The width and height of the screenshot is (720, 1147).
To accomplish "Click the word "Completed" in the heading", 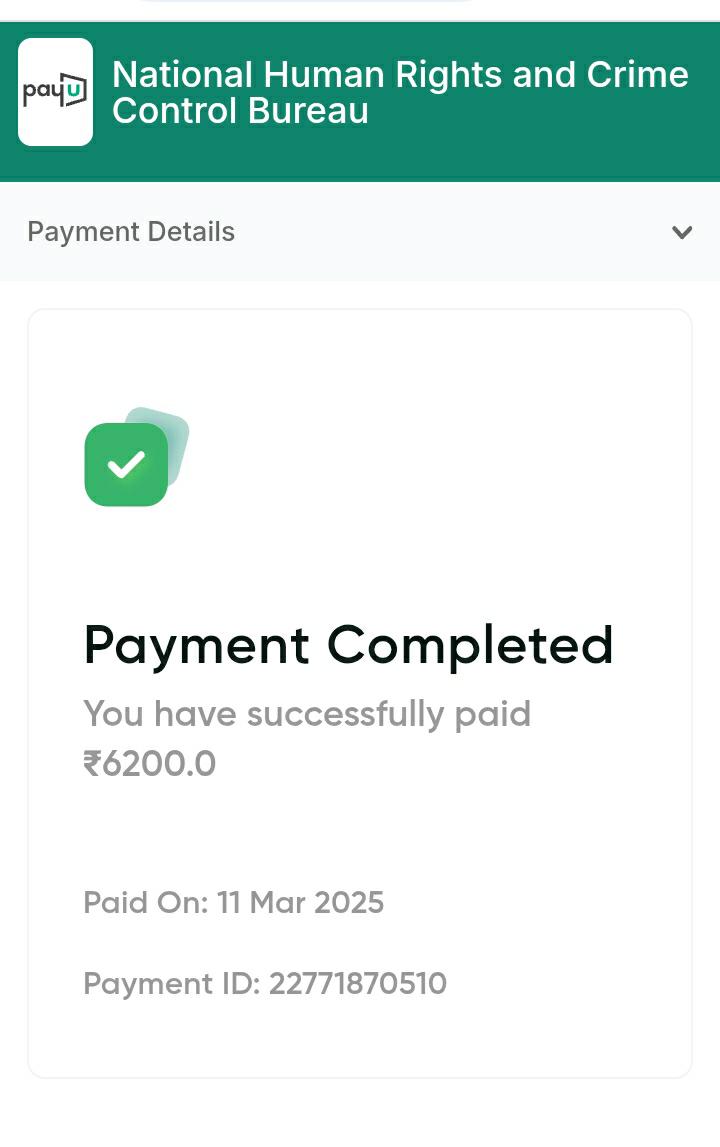I will click(x=470, y=645).
